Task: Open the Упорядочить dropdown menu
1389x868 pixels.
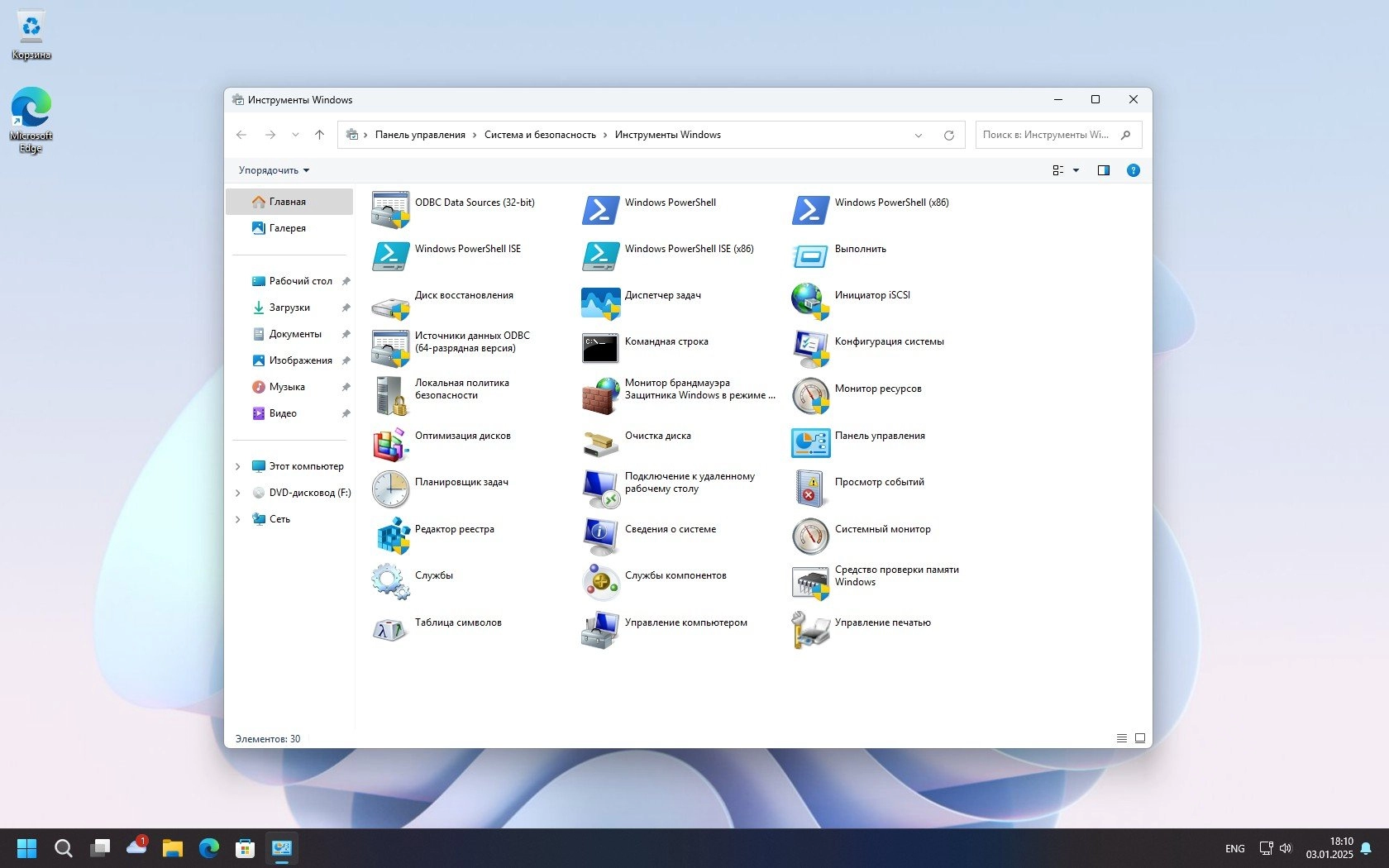Action: coord(274,170)
